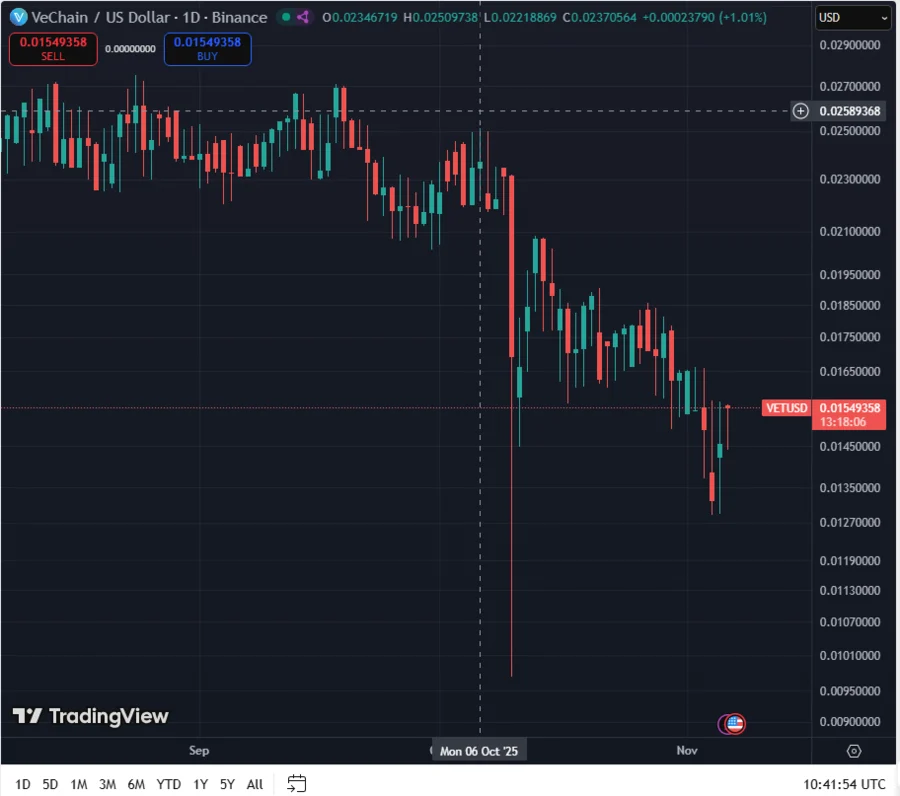Open the go-to-date calendar icon

pos(296,783)
